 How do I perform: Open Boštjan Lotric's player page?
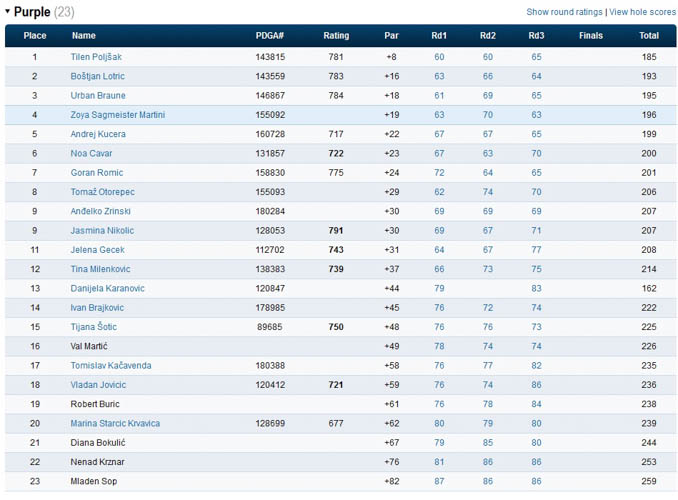coord(98,76)
